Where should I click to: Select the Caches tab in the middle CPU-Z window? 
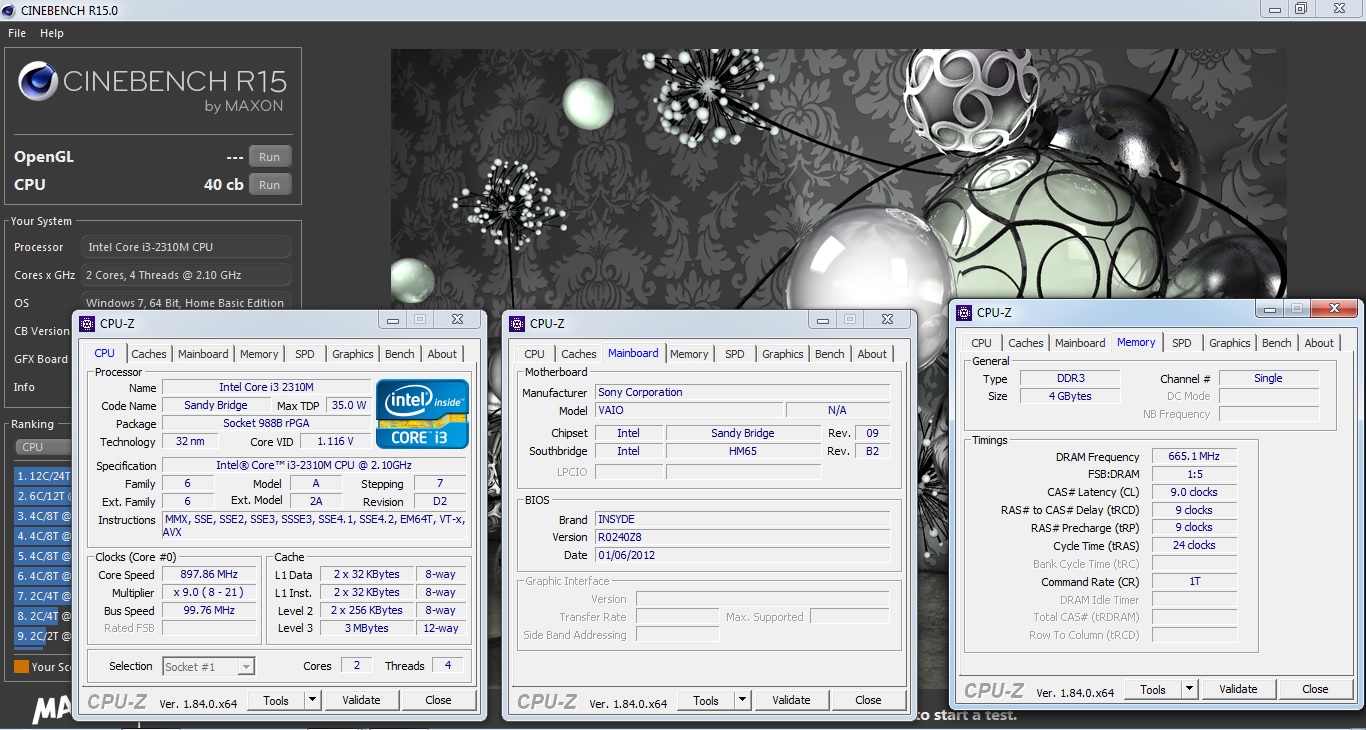click(x=579, y=354)
